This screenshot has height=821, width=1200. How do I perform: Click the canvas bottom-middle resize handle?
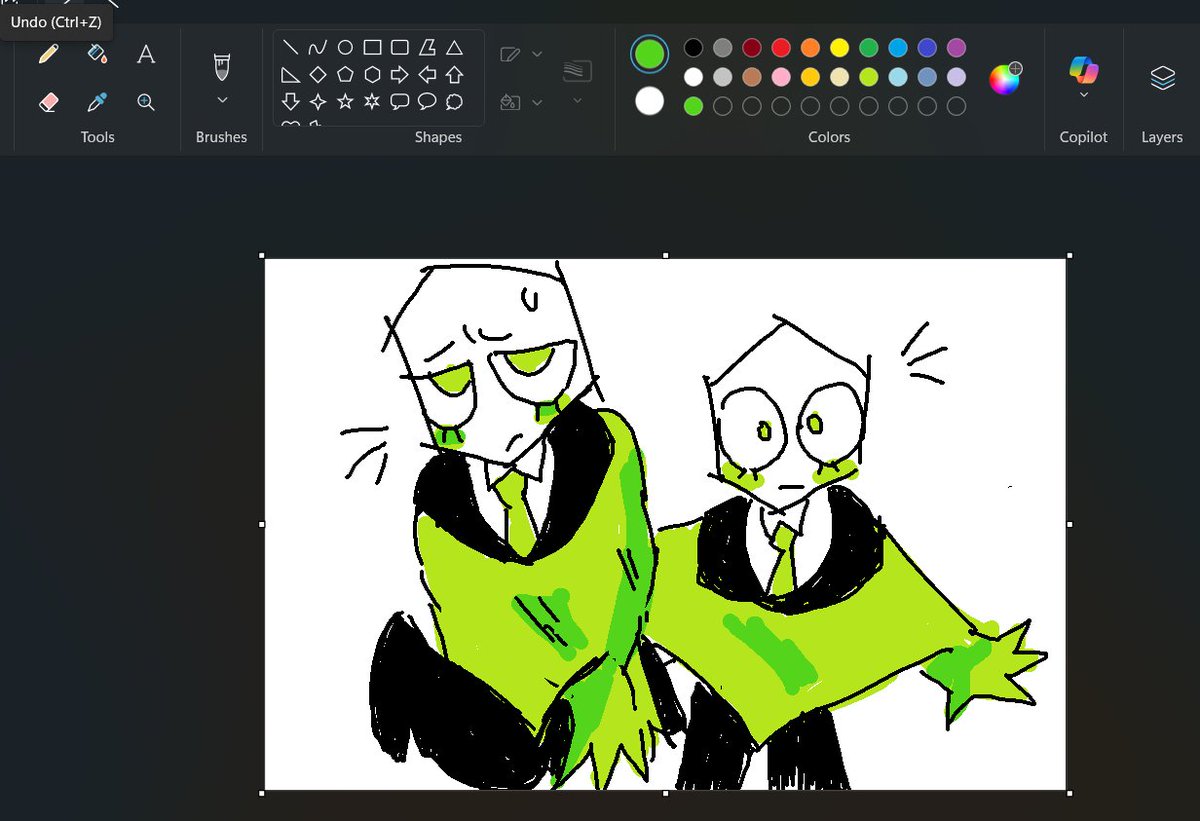click(x=666, y=793)
